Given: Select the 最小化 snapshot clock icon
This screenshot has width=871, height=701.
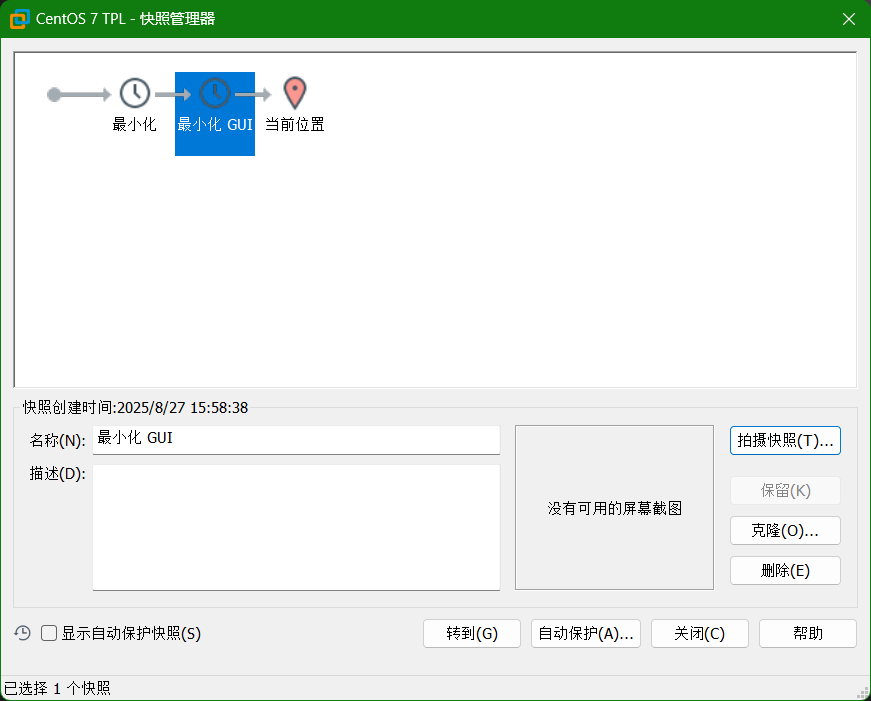Looking at the screenshot, I should click(x=135, y=93).
